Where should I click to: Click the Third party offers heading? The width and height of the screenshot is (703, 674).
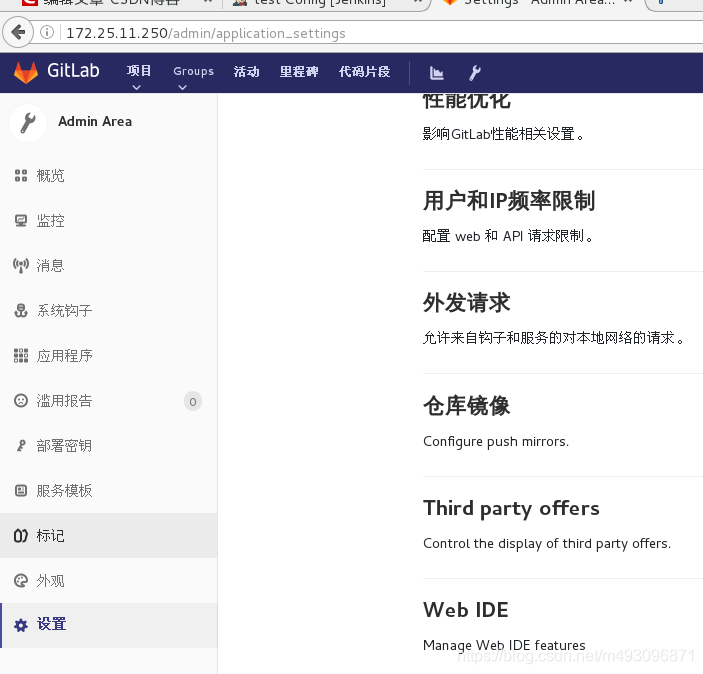click(x=511, y=509)
